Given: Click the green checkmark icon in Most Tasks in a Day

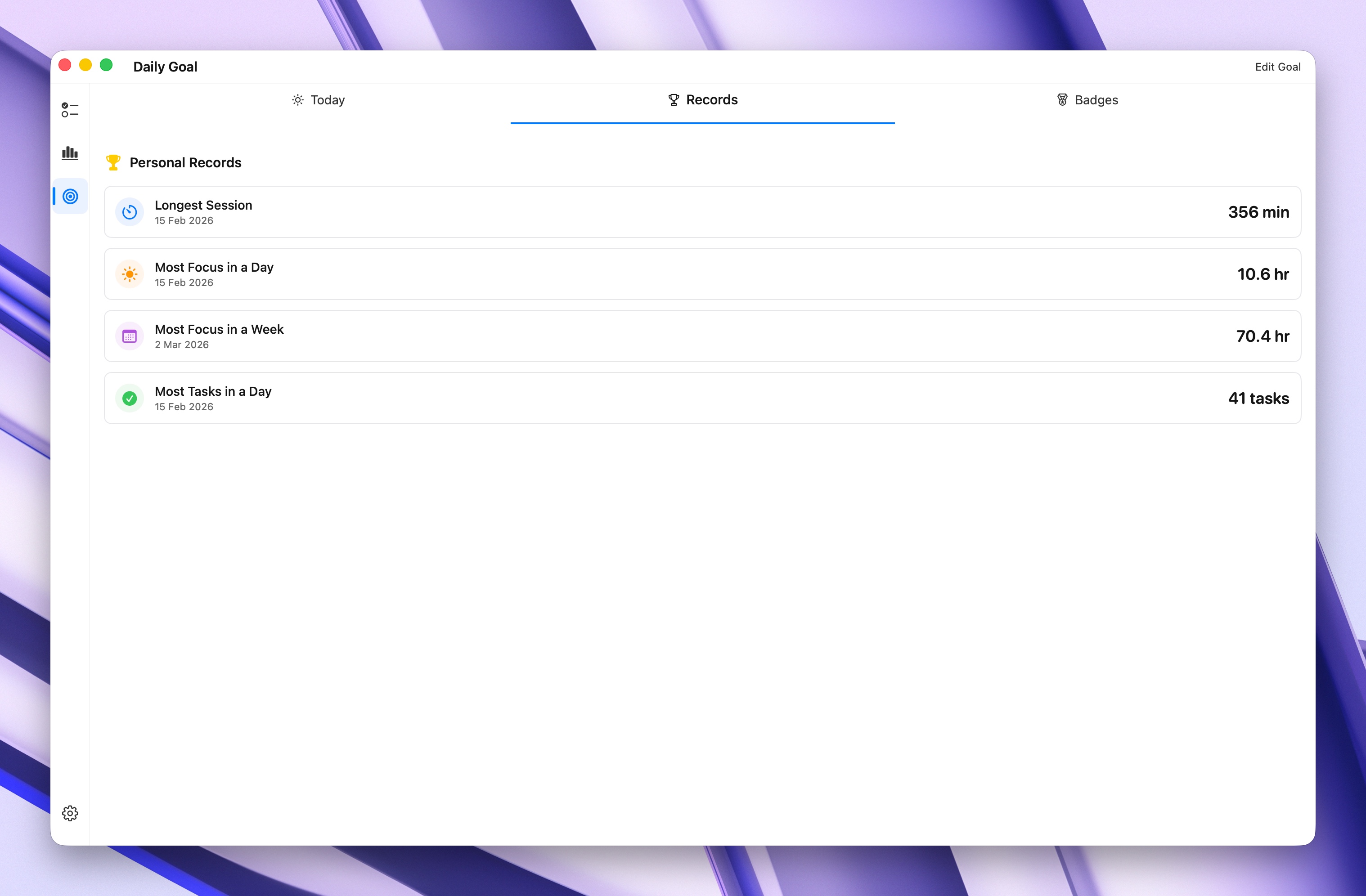Looking at the screenshot, I should 130,398.
